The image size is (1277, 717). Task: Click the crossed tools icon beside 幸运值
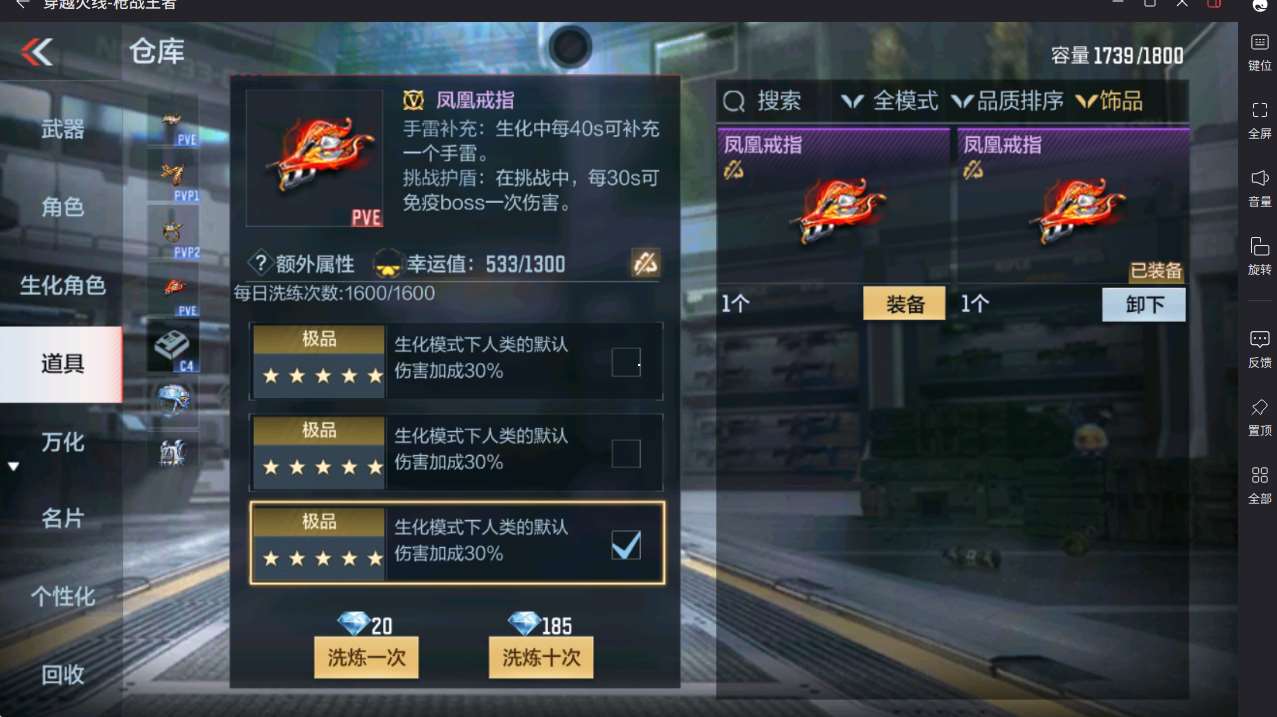click(x=645, y=263)
